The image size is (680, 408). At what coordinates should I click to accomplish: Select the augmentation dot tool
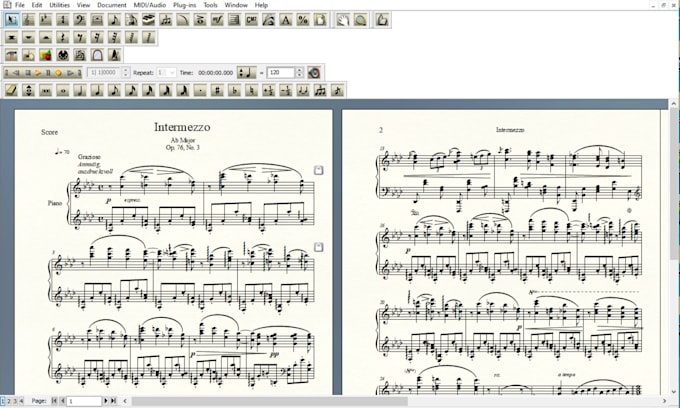pos(200,90)
